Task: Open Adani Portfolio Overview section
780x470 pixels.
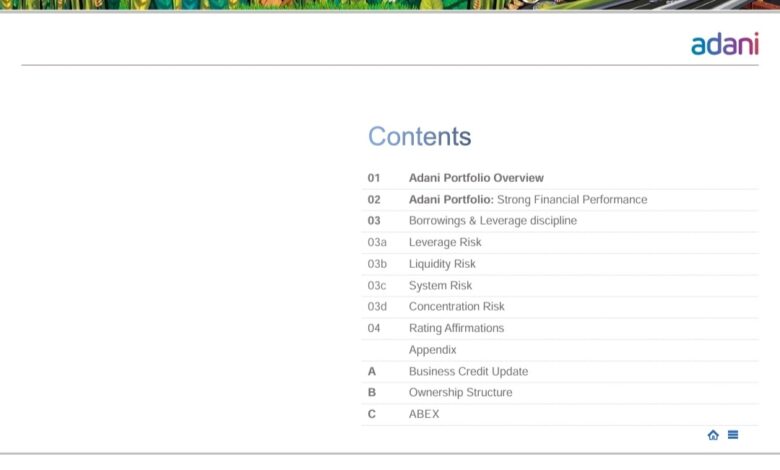Action: 476,178
